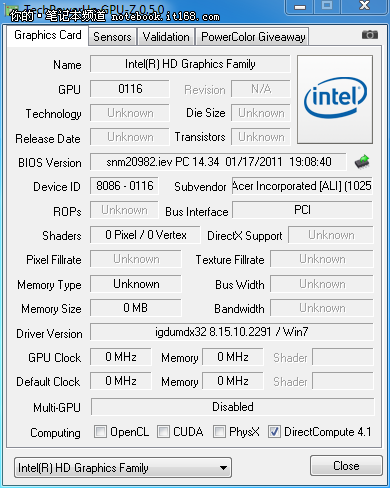The width and height of the screenshot is (390, 488).
Task: Minimize the GPU-Z window
Action: click(x=300, y=7)
